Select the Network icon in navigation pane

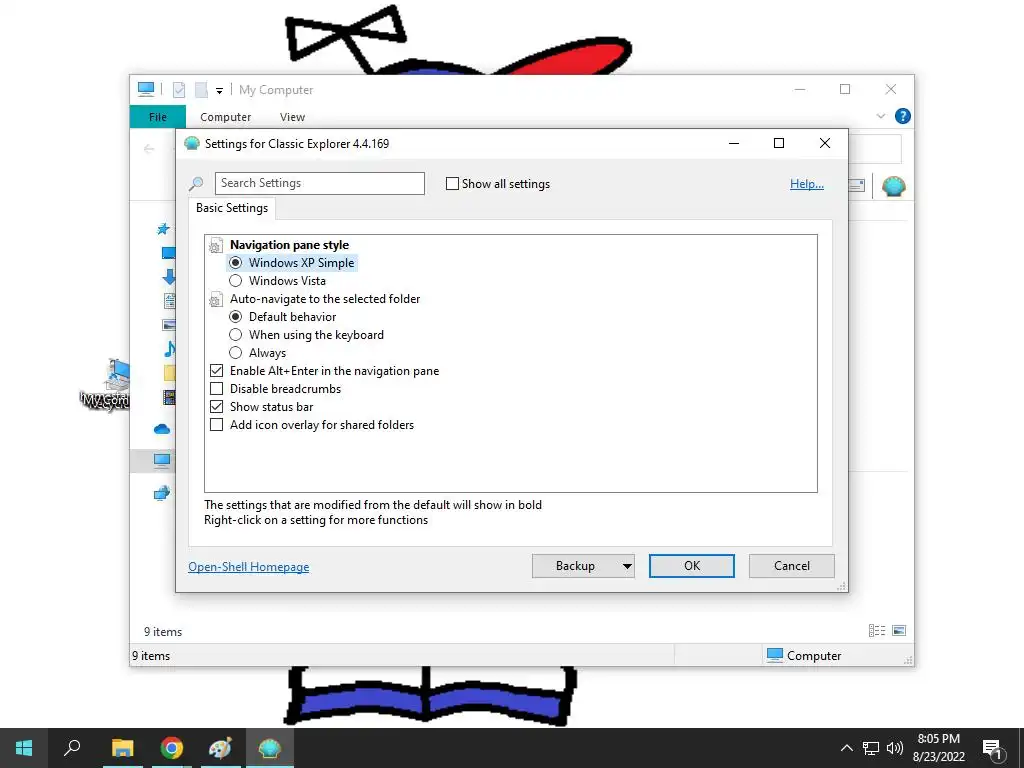pyautogui.click(x=162, y=493)
